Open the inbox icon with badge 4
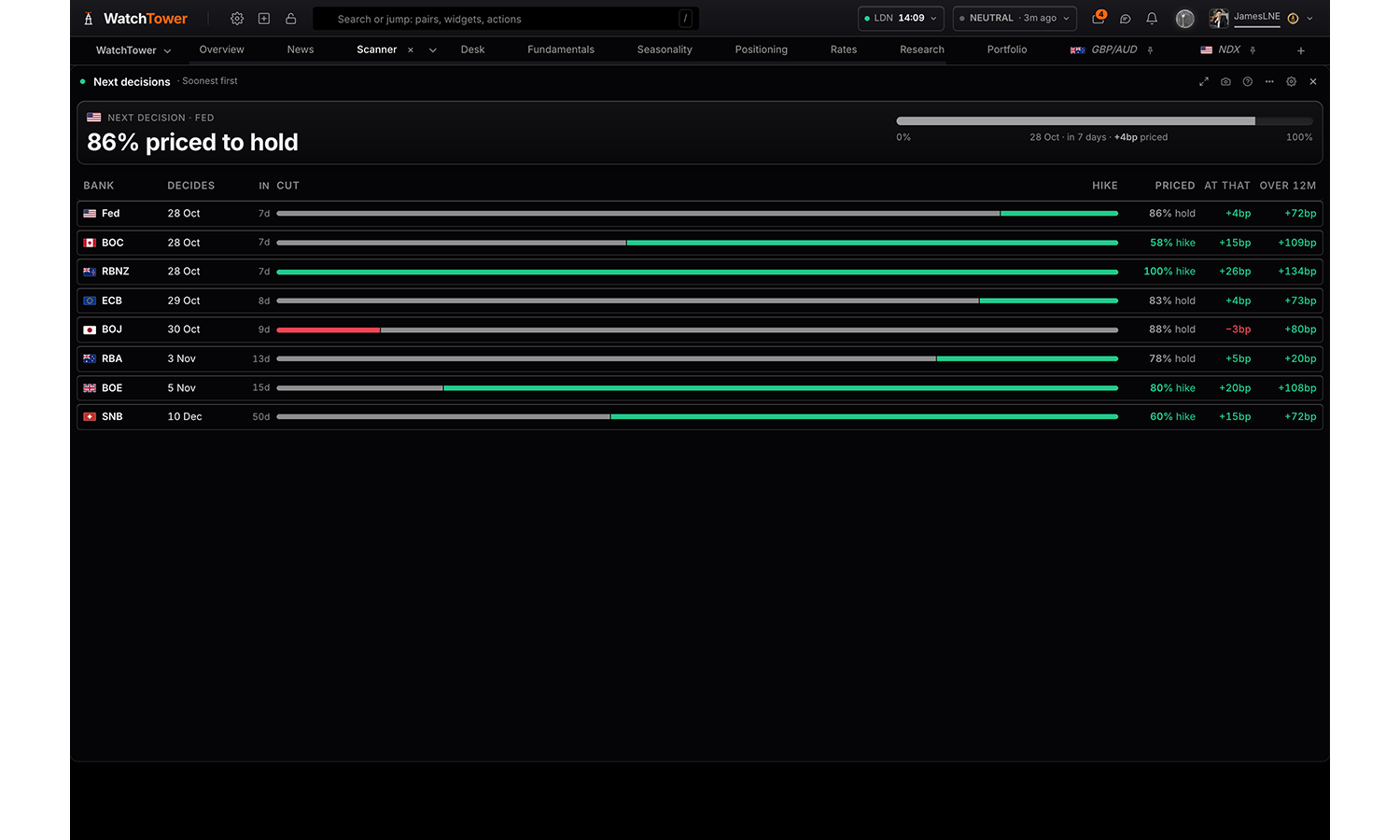The image size is (1400, 840). [x=1099, y=18]
